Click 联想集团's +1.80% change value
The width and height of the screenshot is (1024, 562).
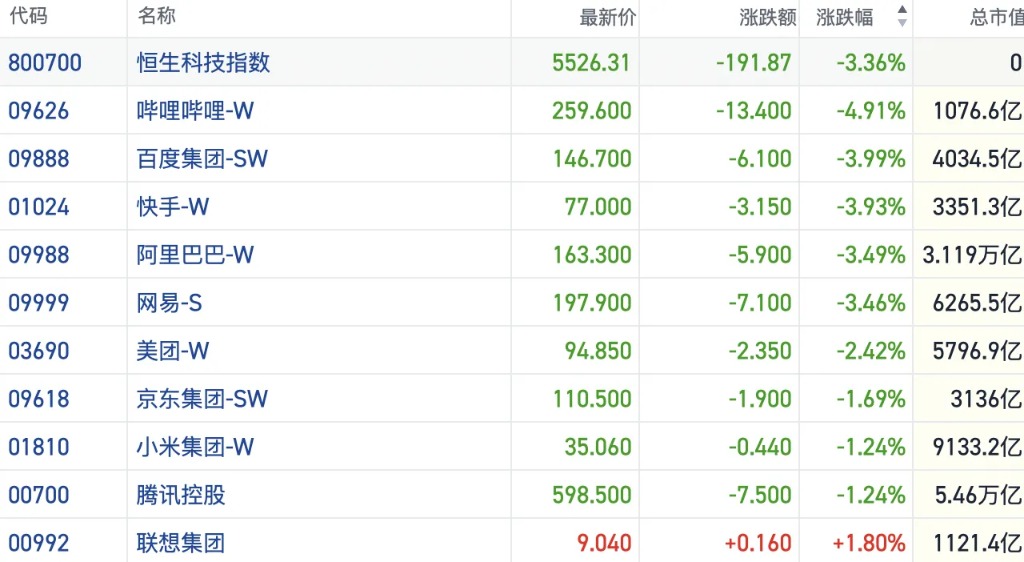[x=869, y=543]
